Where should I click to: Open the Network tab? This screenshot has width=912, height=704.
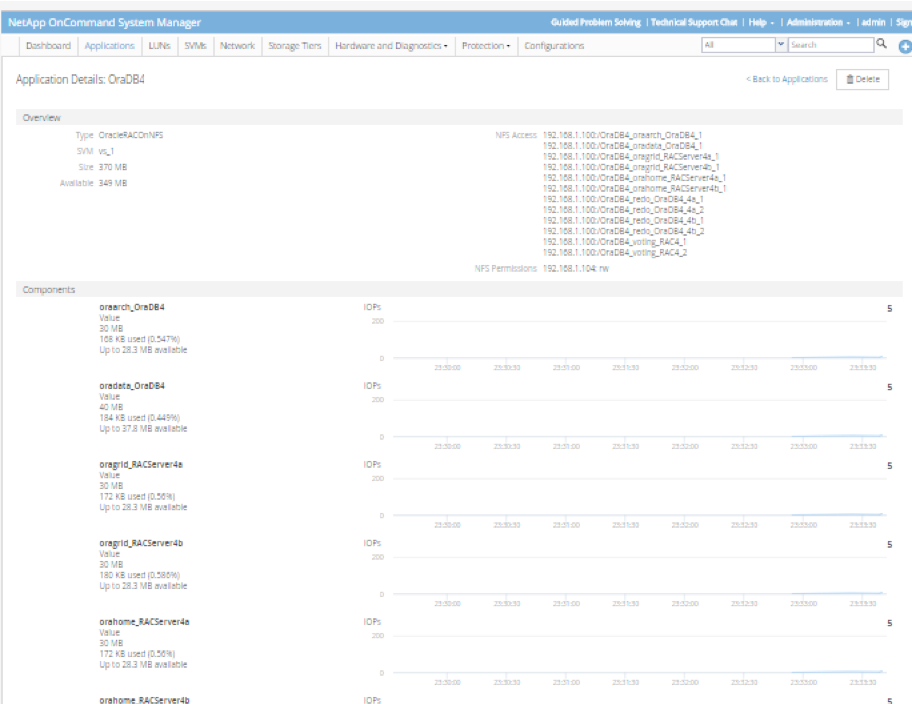[237, 45]
